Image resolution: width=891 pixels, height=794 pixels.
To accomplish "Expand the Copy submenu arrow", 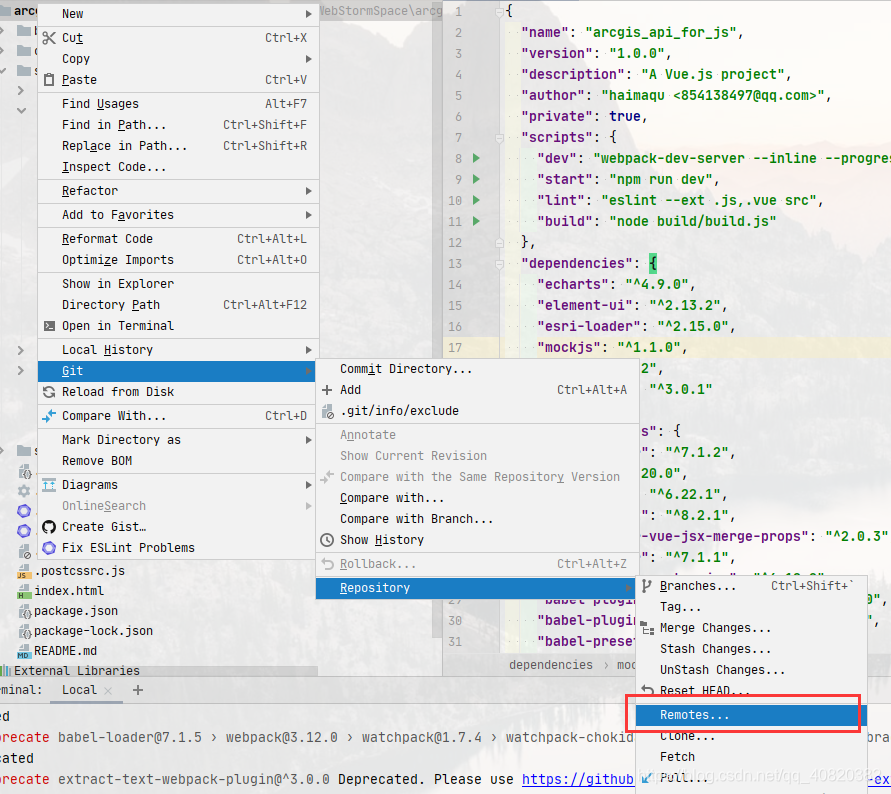I will pyautogui.click(x=309, y=59).
